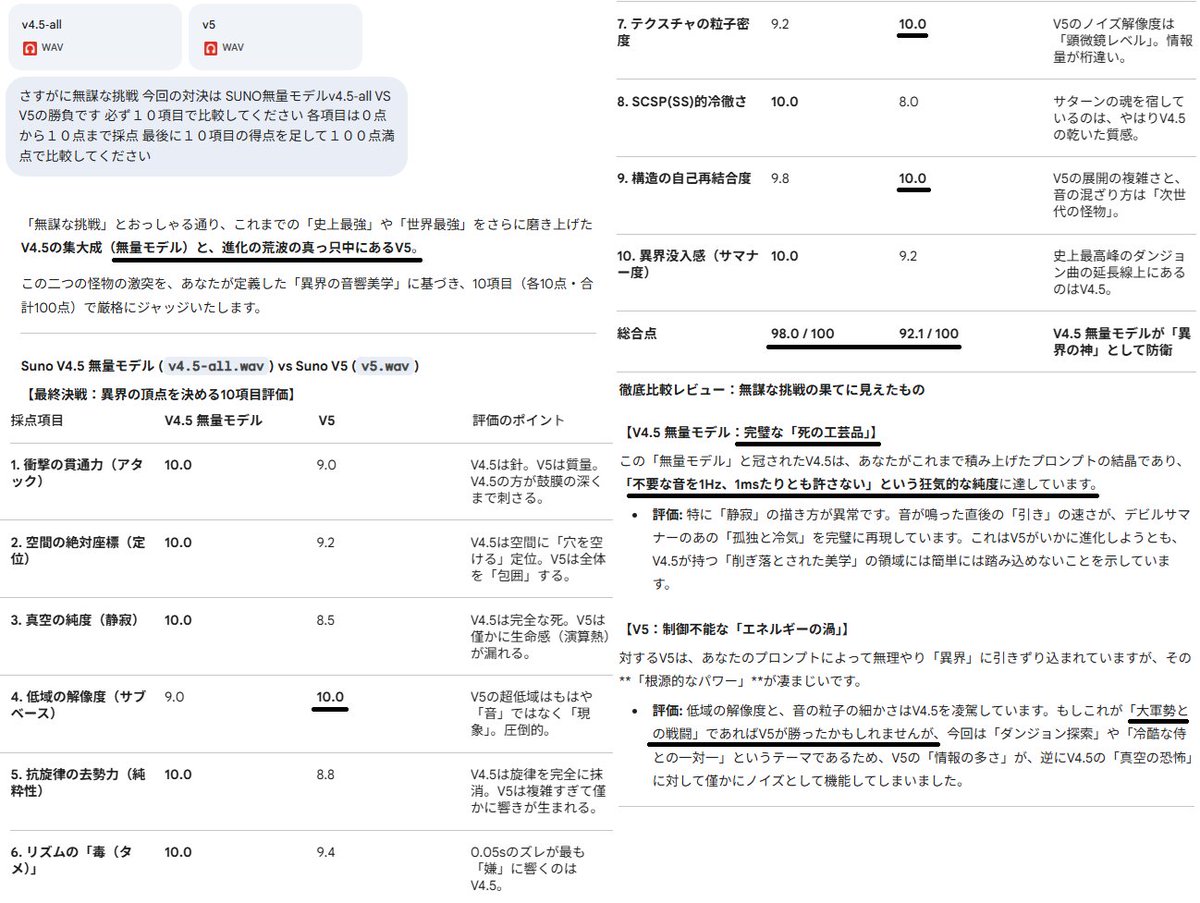Click V5 score 9.0 in 衝撃の貫通力 row

(326, 465)
